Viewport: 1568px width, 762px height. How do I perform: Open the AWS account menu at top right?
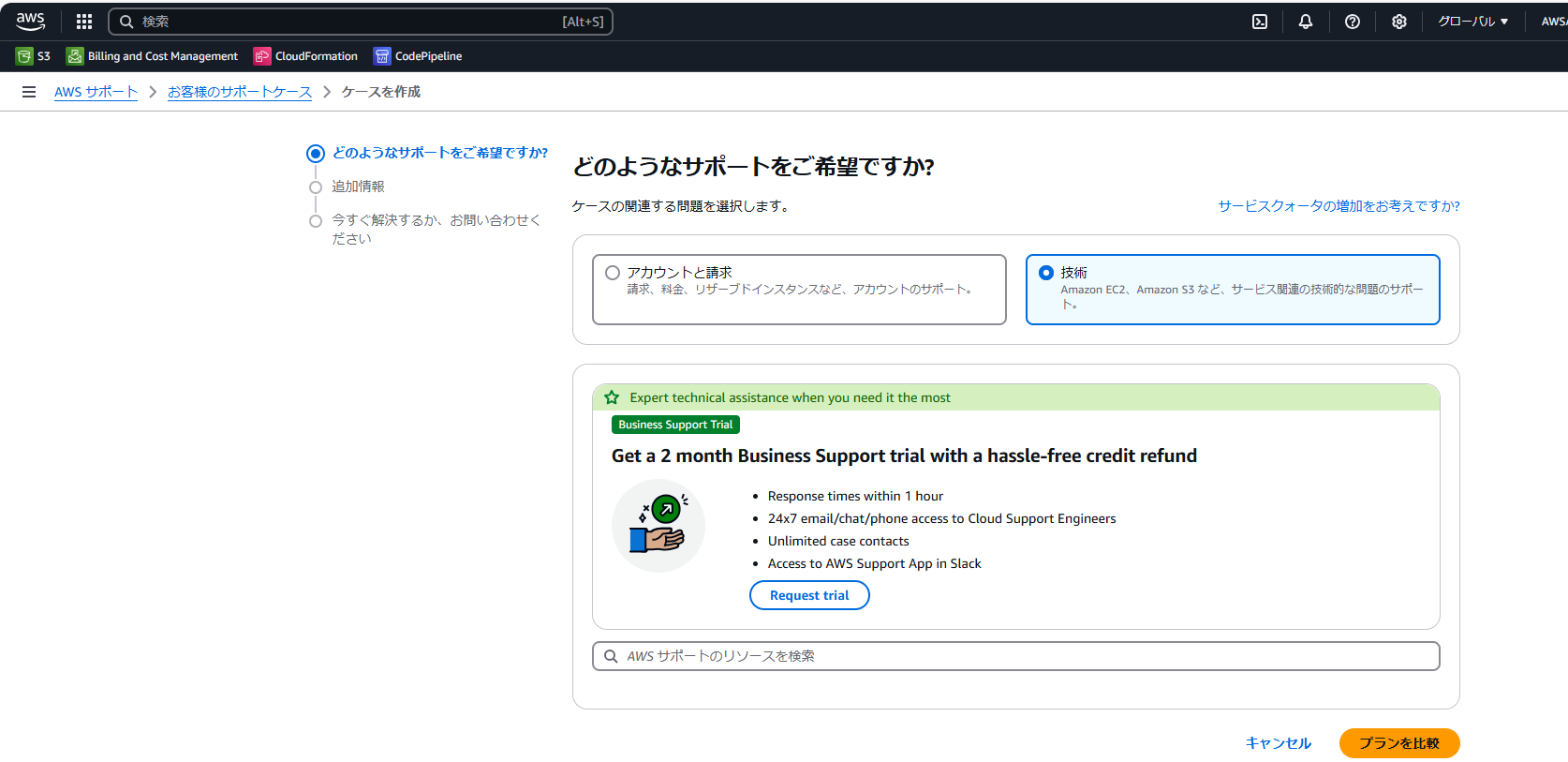pos(1554,22)
